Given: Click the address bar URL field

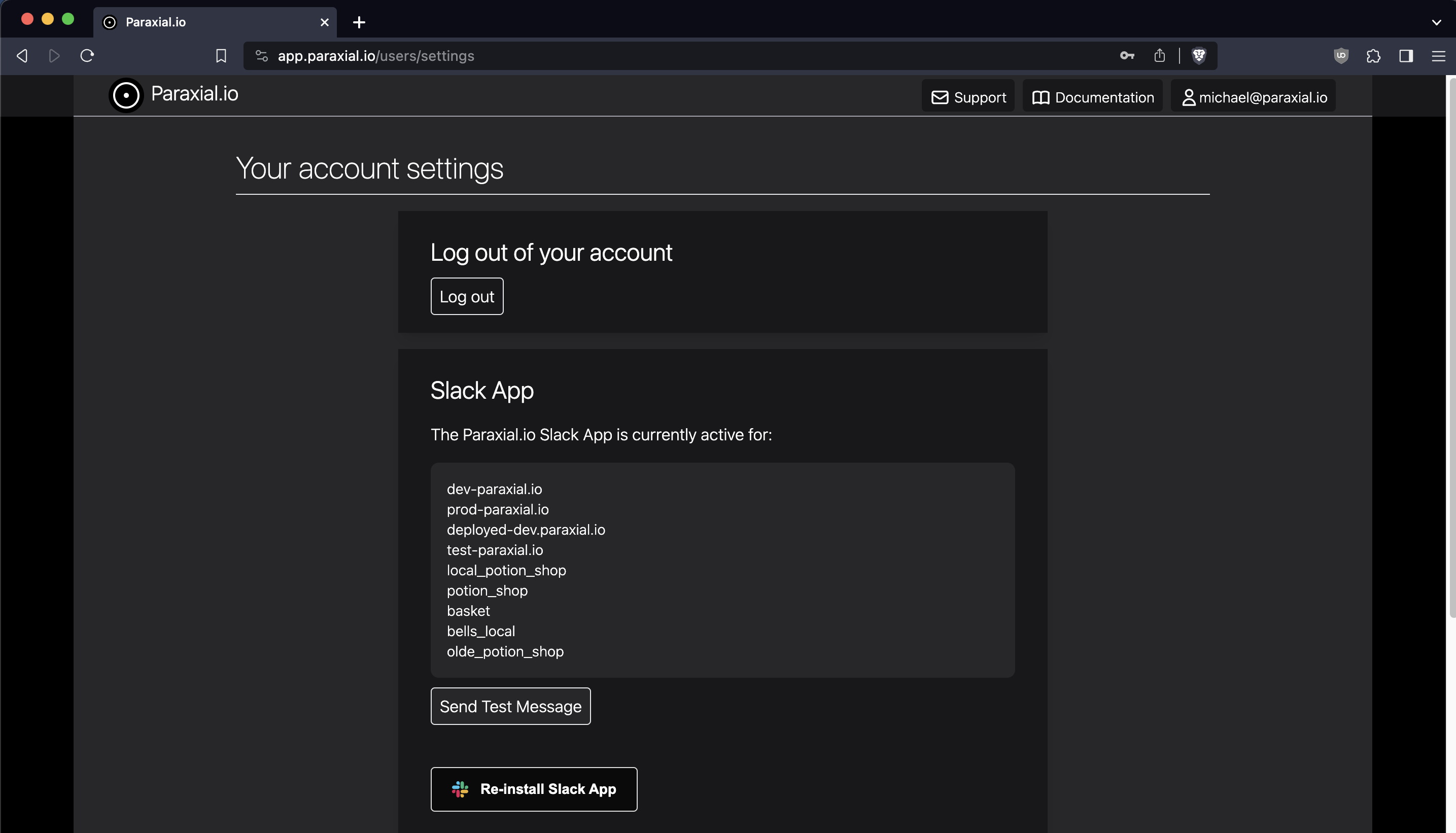Looking at the screenshot, I should click(629, 55).
